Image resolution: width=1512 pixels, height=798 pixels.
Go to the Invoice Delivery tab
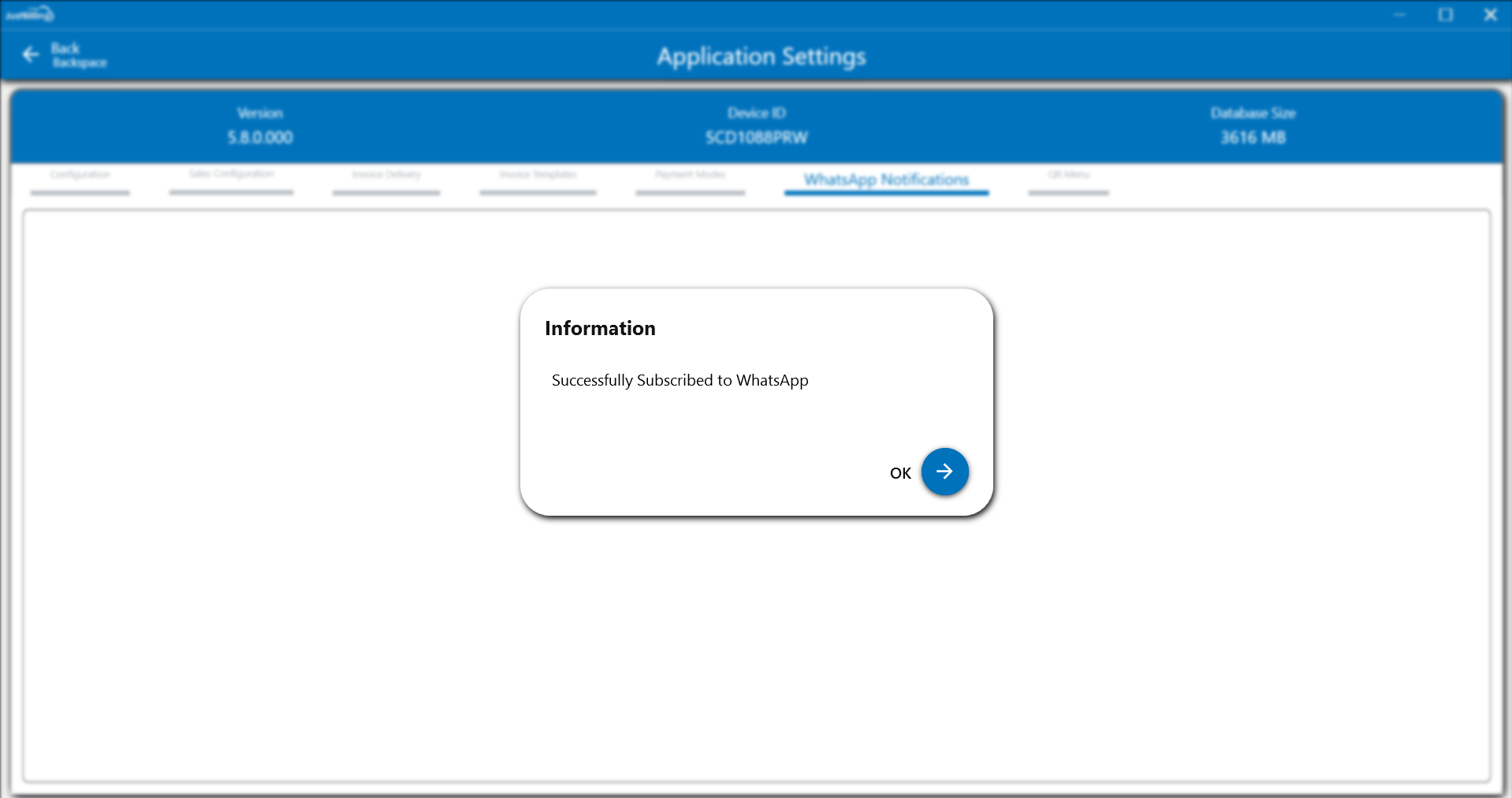coord(386,175)
